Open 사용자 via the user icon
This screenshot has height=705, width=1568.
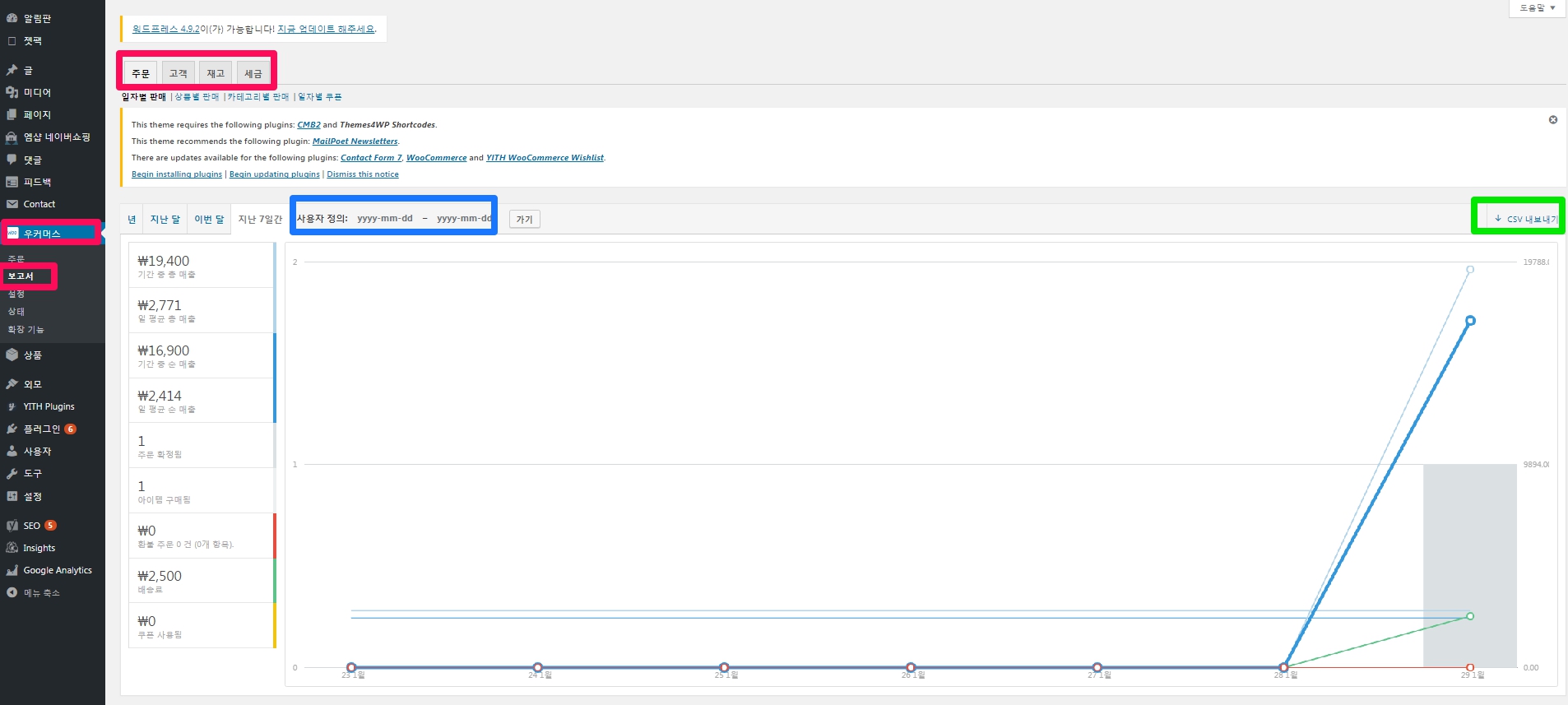pyautogui.click(x=12, y=451)
